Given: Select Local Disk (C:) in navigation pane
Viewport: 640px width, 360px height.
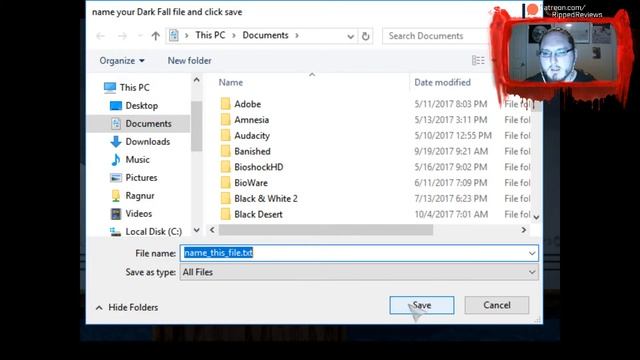Looking at the screenshot, I should coord(153,231).
